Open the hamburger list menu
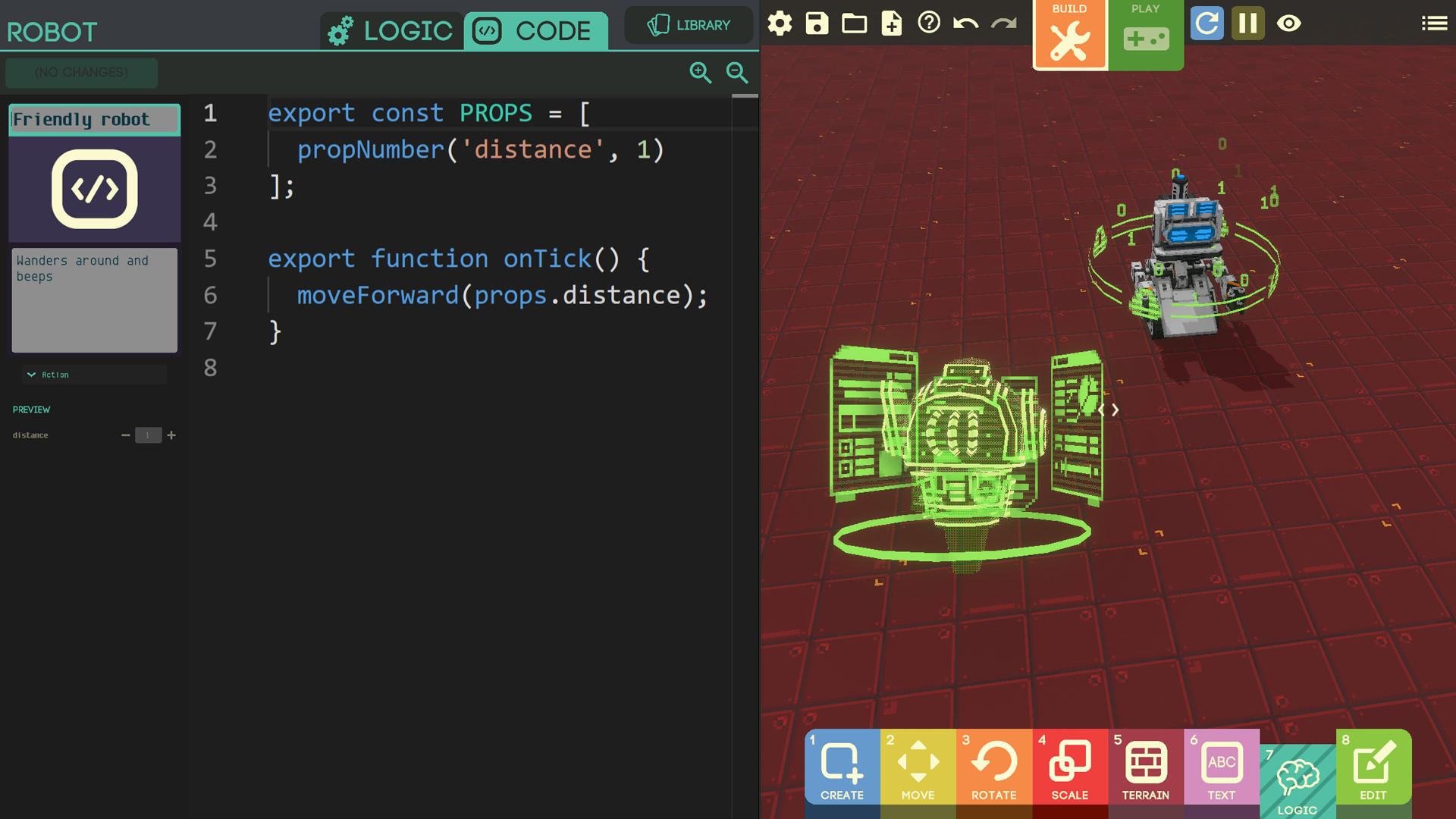The image size is (1456, 819). tap(1434, 24)
